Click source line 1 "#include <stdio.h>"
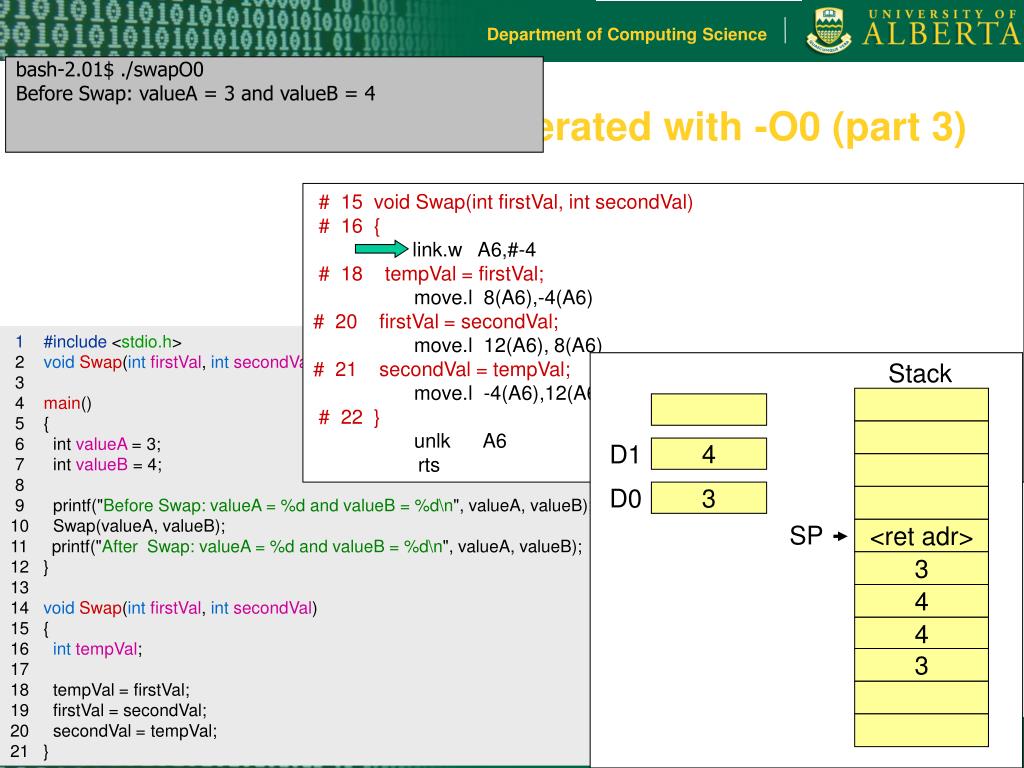1024x768 pixels. [112, 342]
